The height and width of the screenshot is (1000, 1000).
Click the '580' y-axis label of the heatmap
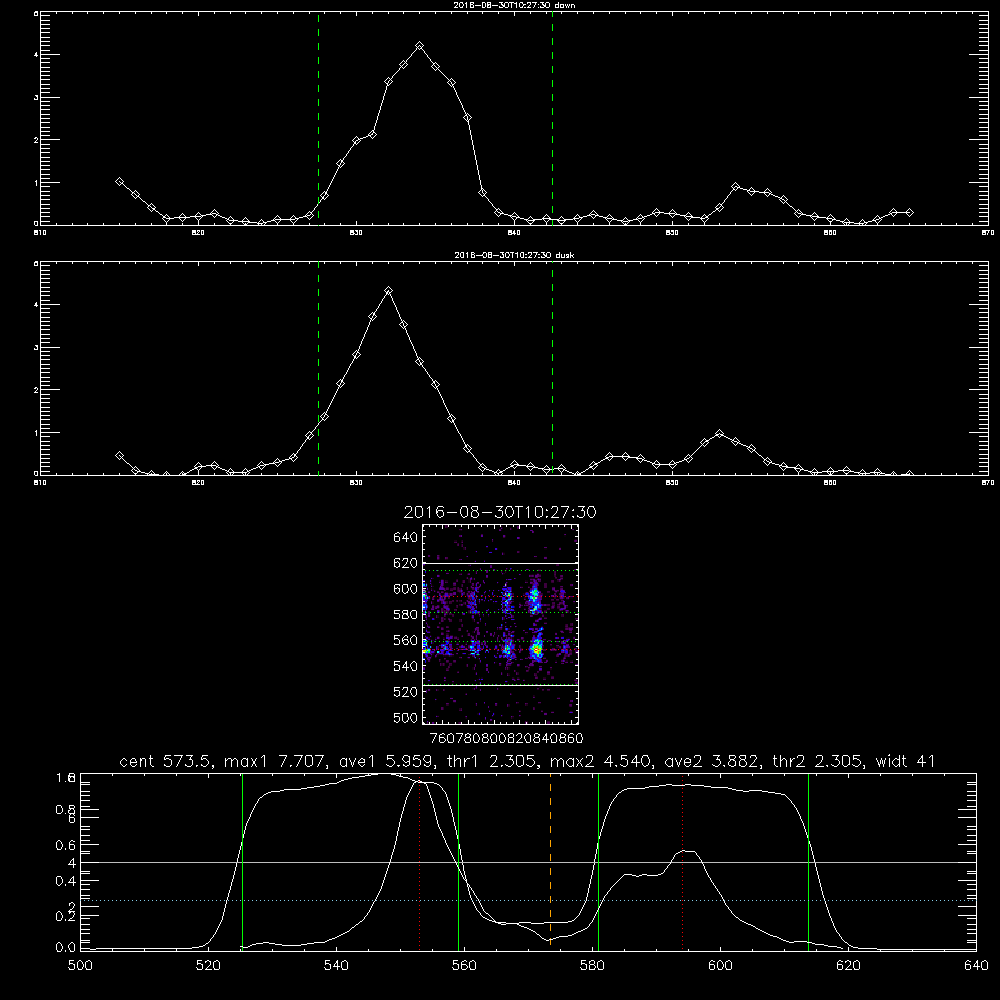[406, 615]
